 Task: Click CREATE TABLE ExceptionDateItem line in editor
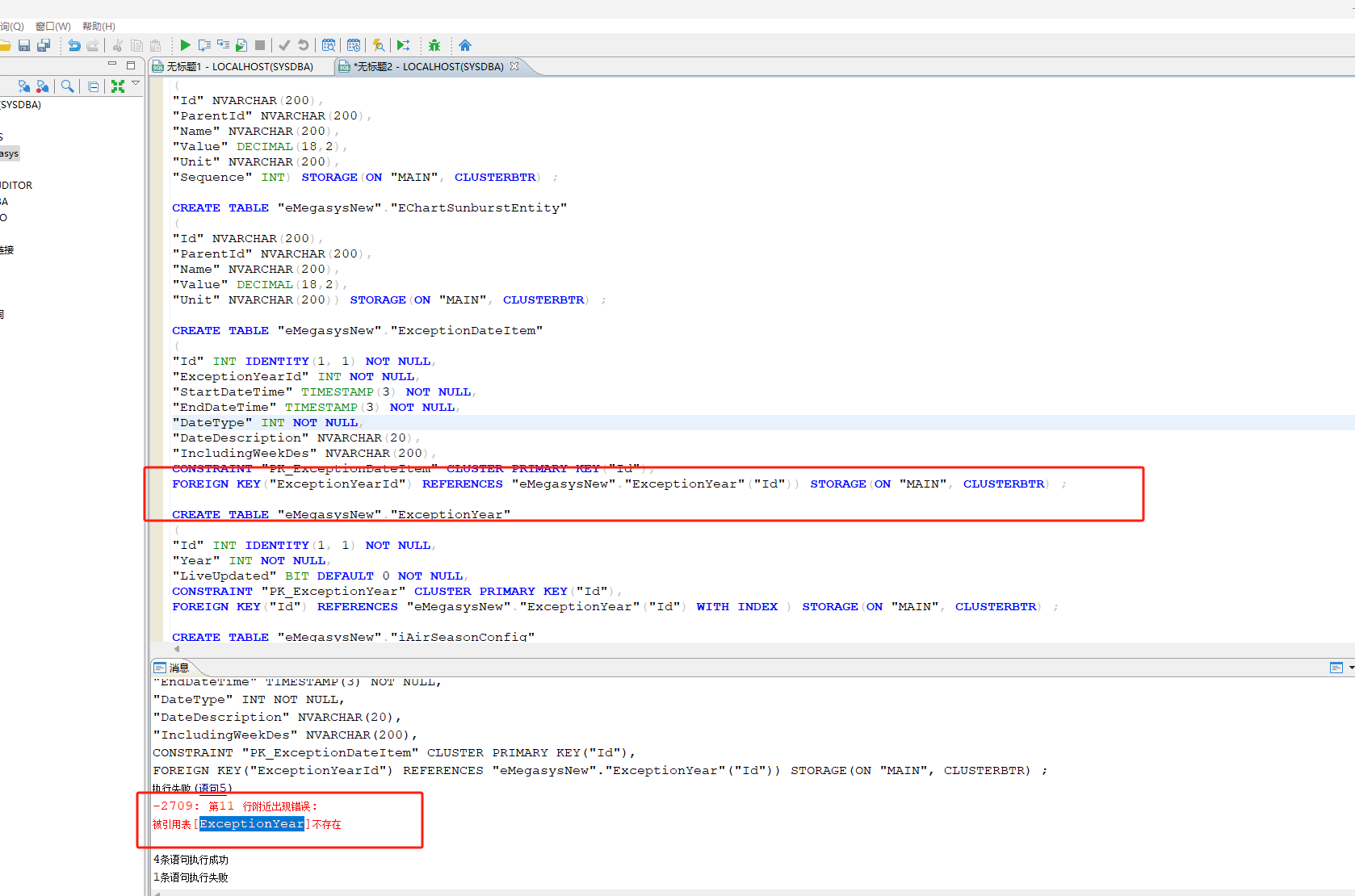tap(358, 330)
